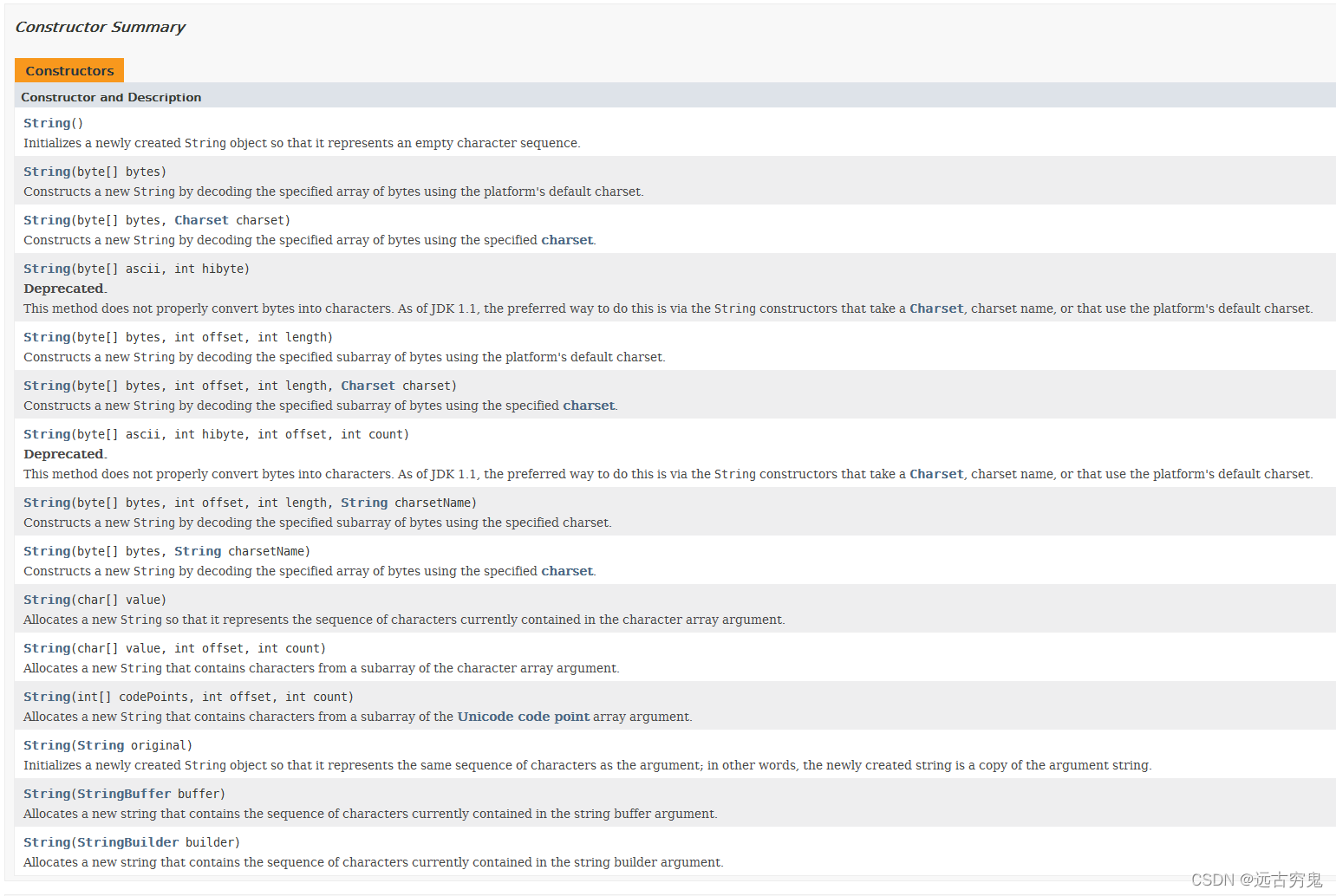Open String(char[] value) constructor link

tap(47, 600)
